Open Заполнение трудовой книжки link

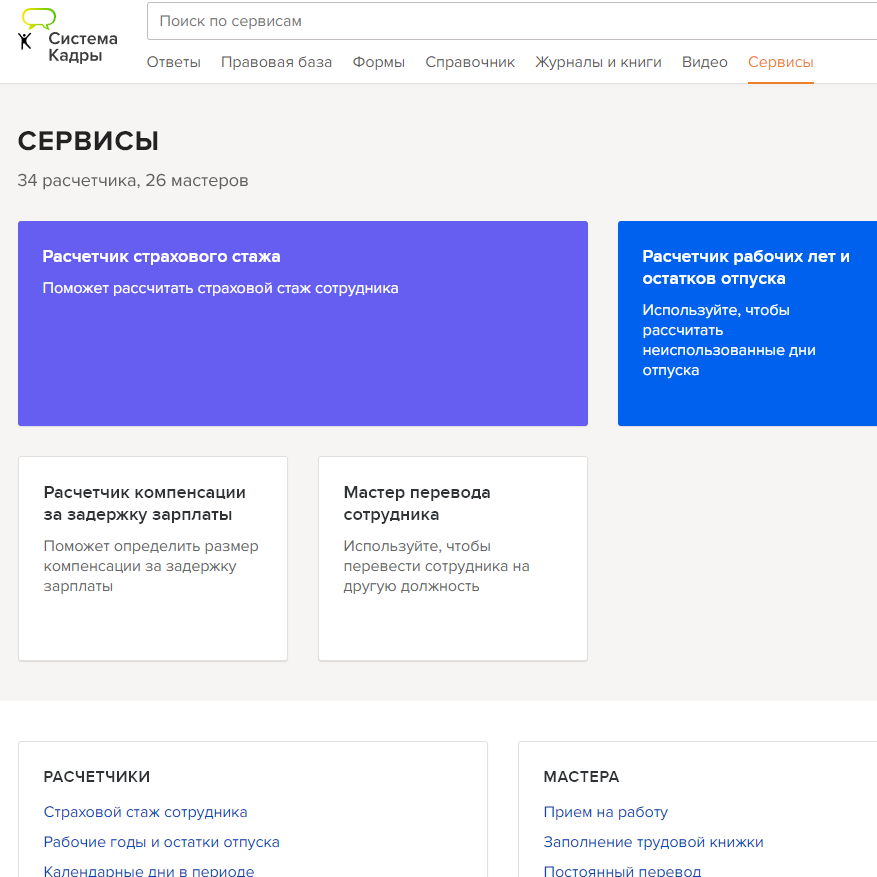(x=653, y=842)
